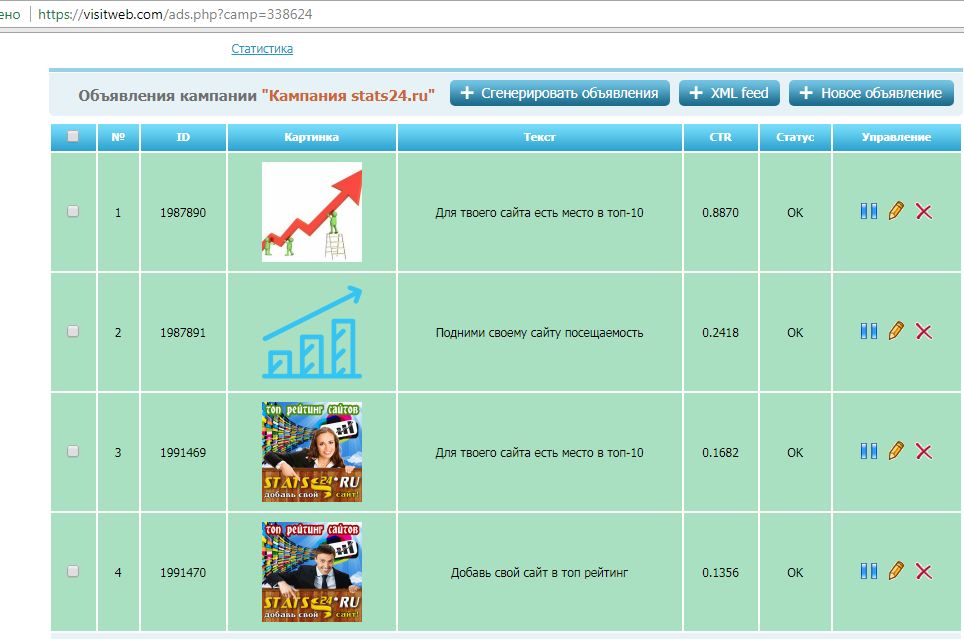Pause ad 1991470 with the pause icon

point(868,571)
